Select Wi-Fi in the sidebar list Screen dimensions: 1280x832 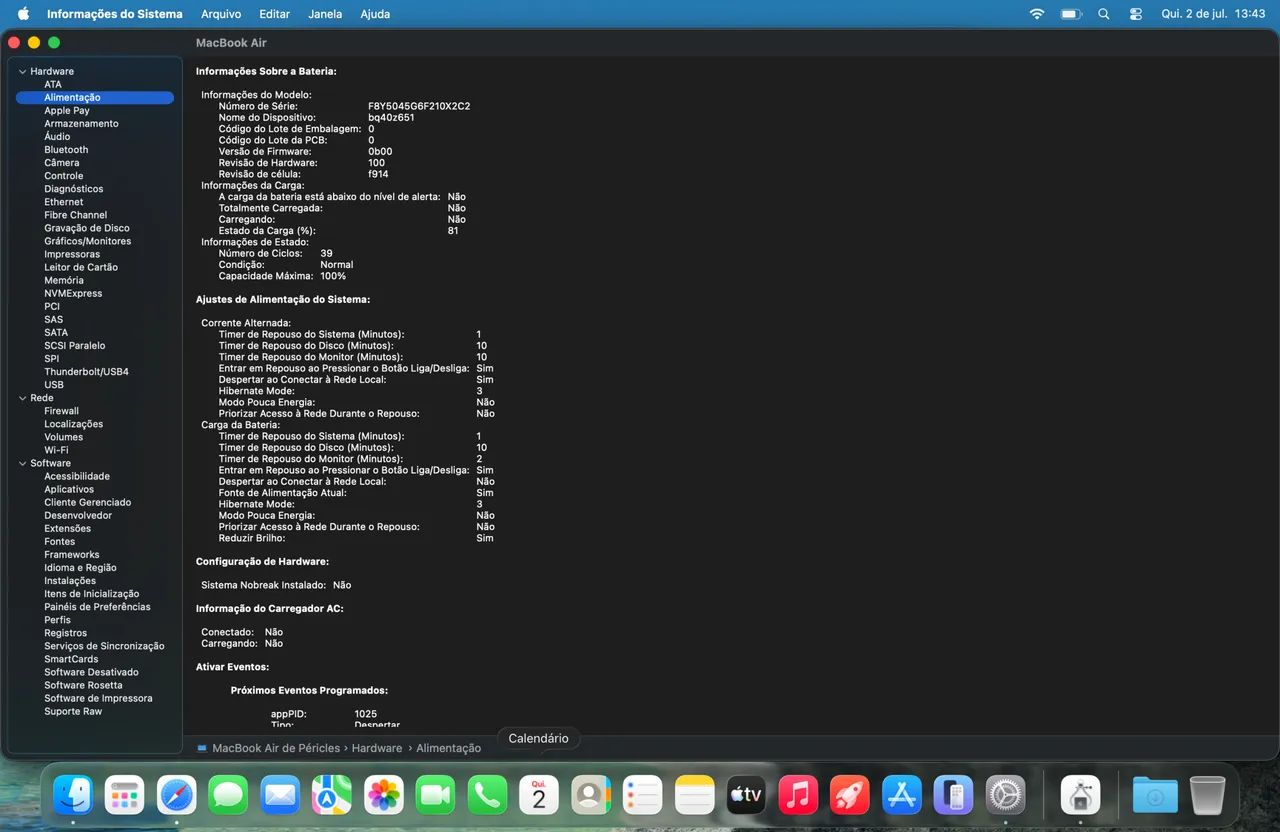tap(56, 450)
